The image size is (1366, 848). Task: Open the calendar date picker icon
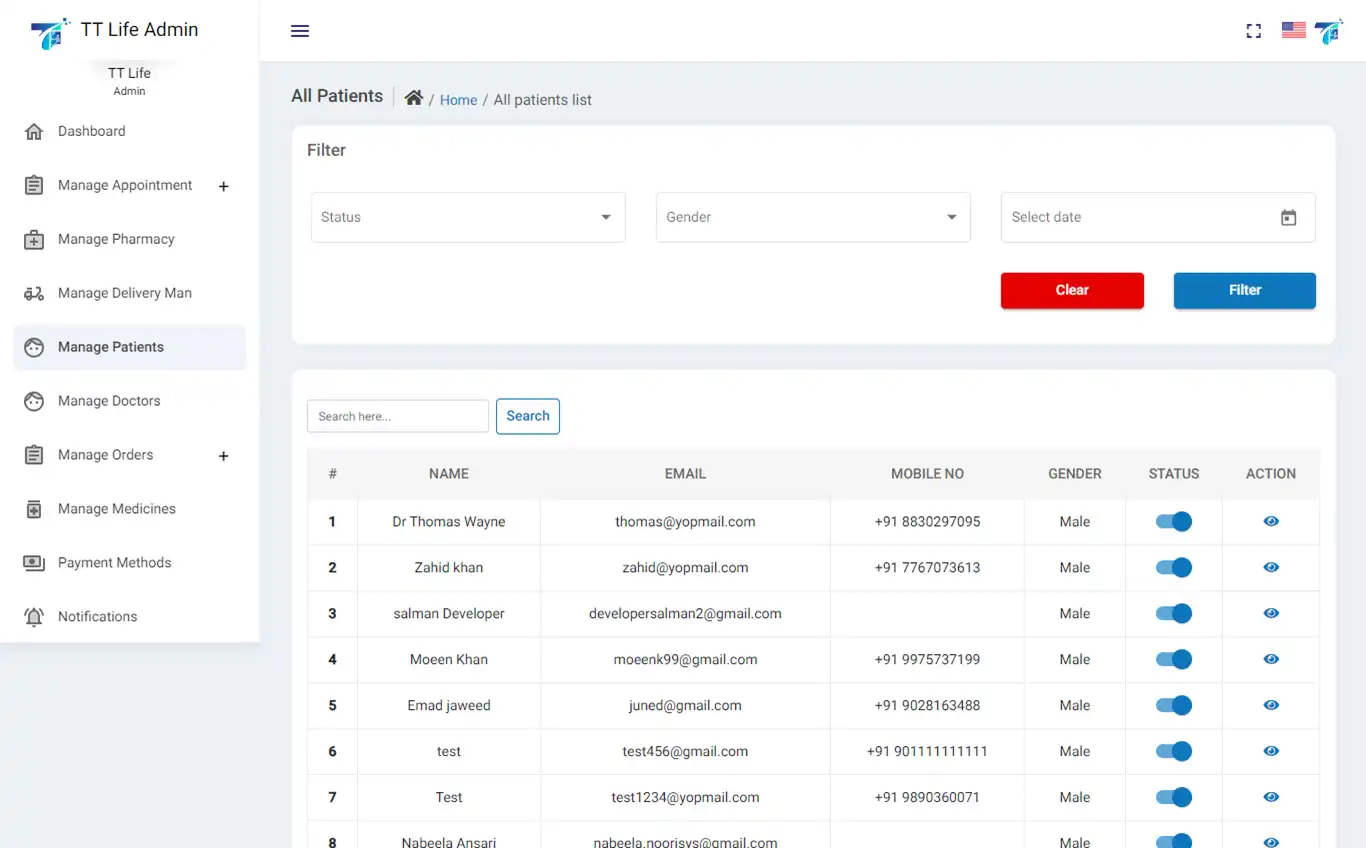pos(1288,218)
